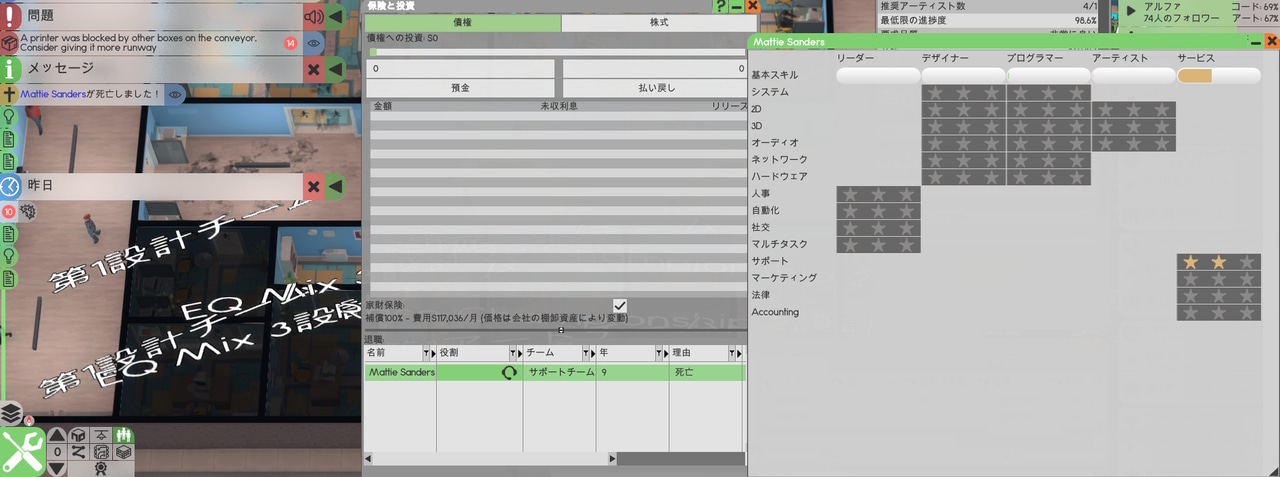Click the cross icon beside death message
1280x477 pixels.
9,94
